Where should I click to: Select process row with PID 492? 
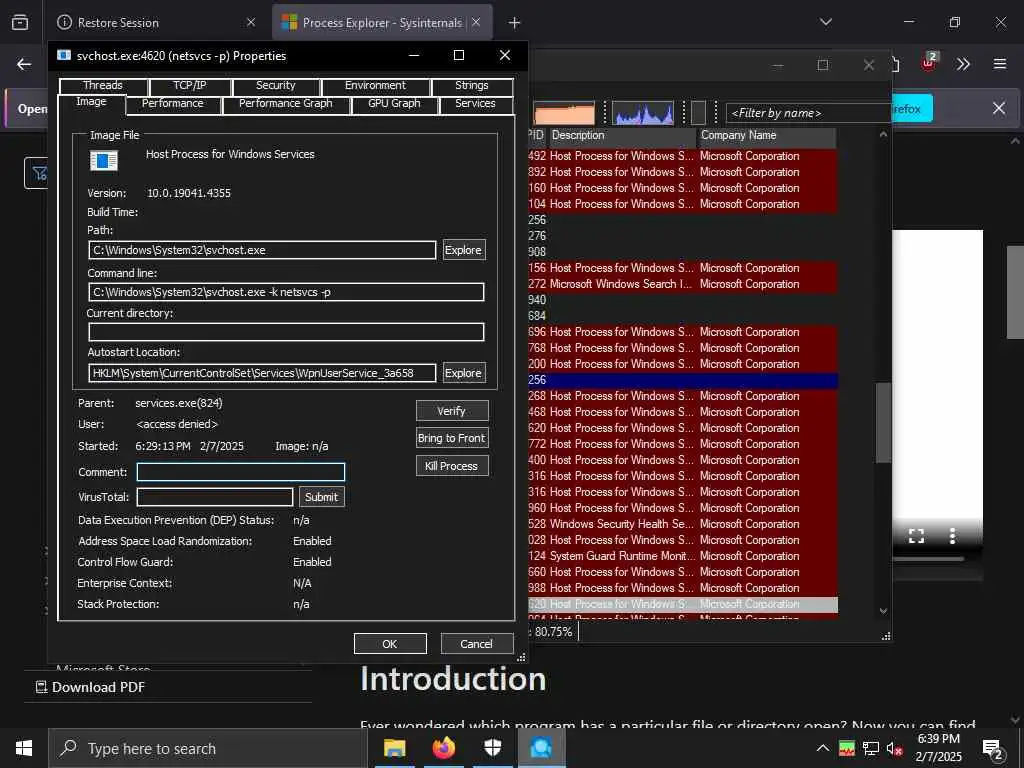click(x=682, y=156)
